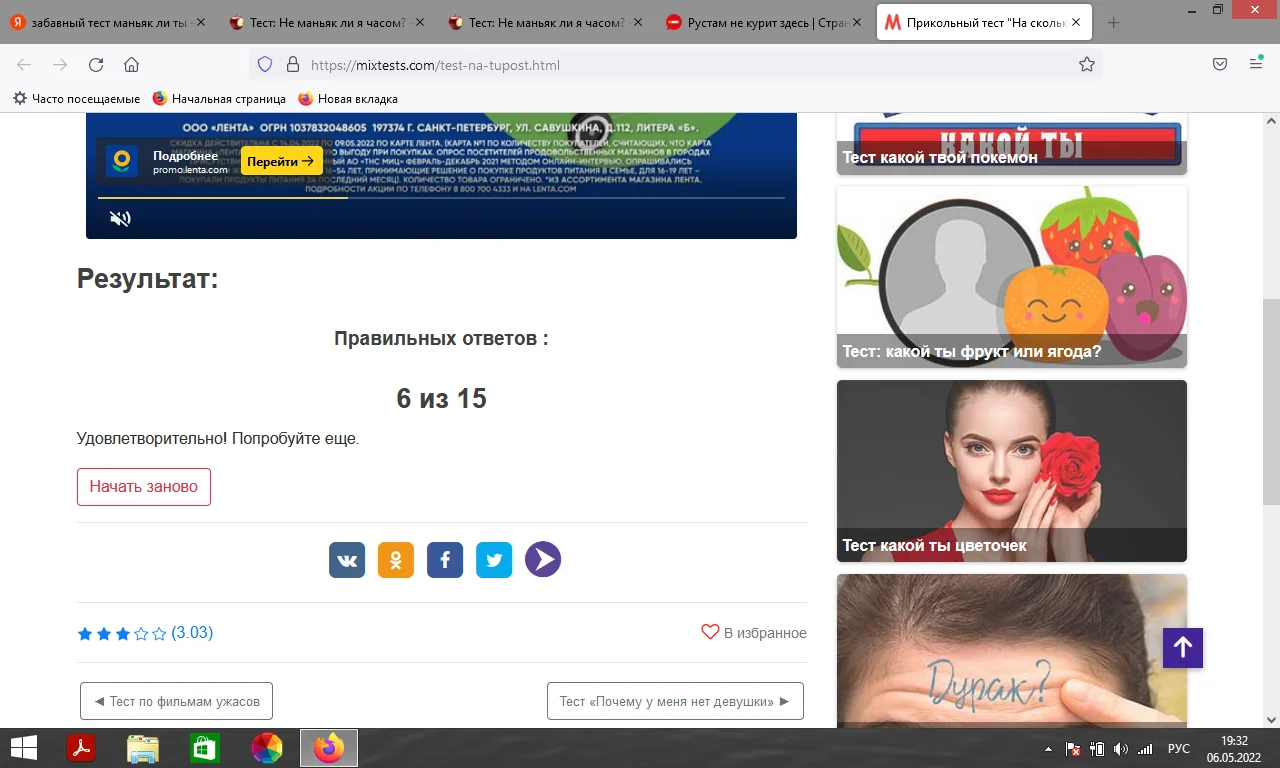Bookmark this page using the address bar star
This screenshot has width=1280, height=768.
(1087, 63)
